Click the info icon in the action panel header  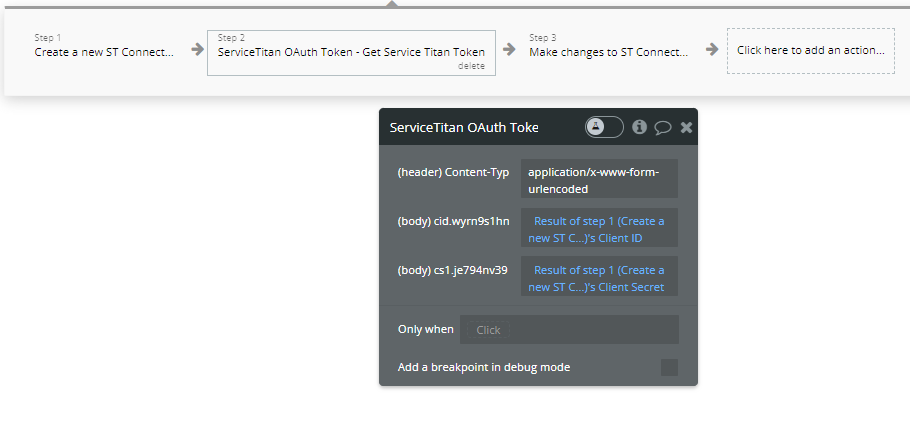pos(640,127)
